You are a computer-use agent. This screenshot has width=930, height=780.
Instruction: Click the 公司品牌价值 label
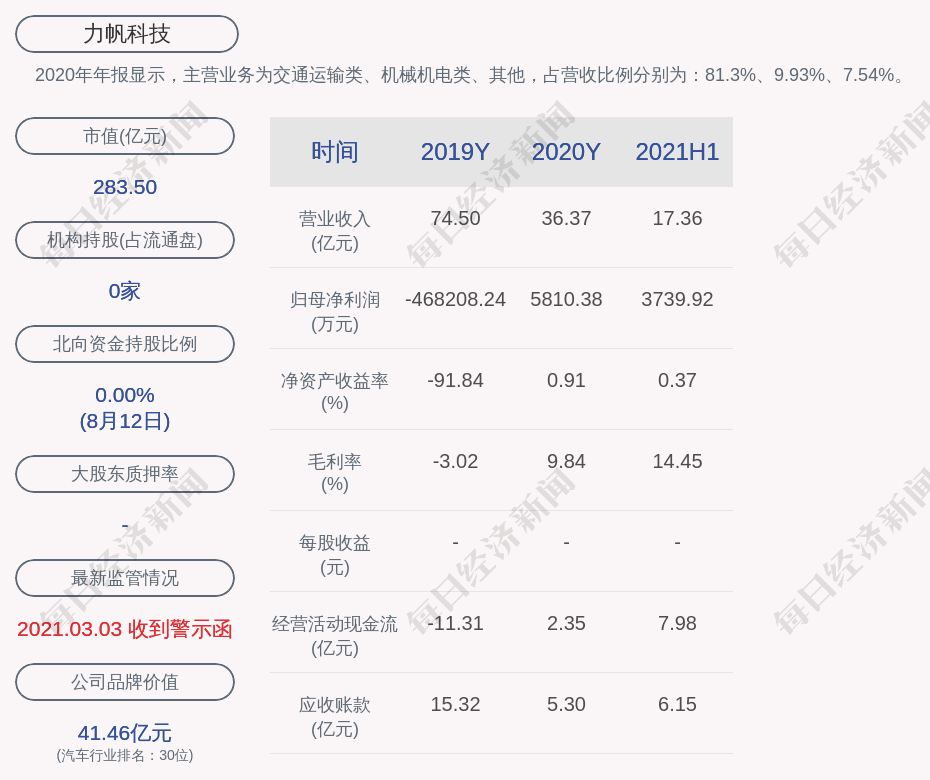[125, 682]
